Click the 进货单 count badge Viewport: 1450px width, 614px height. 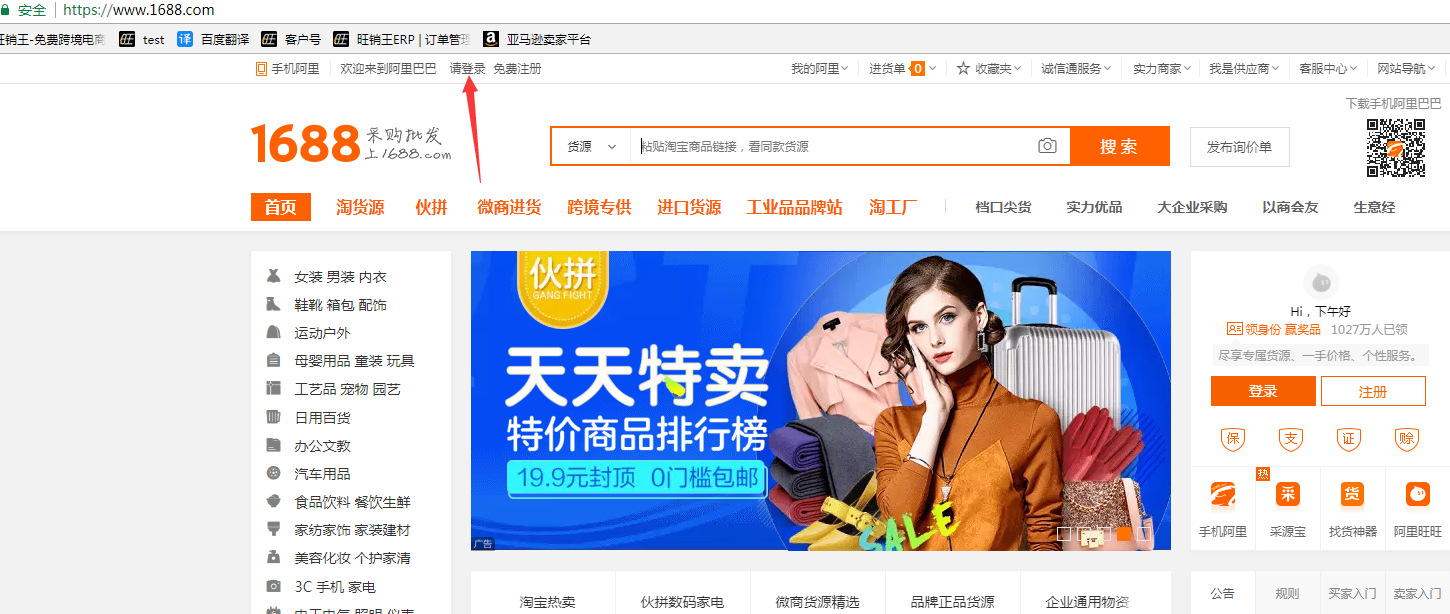click(x=917, y=69)
